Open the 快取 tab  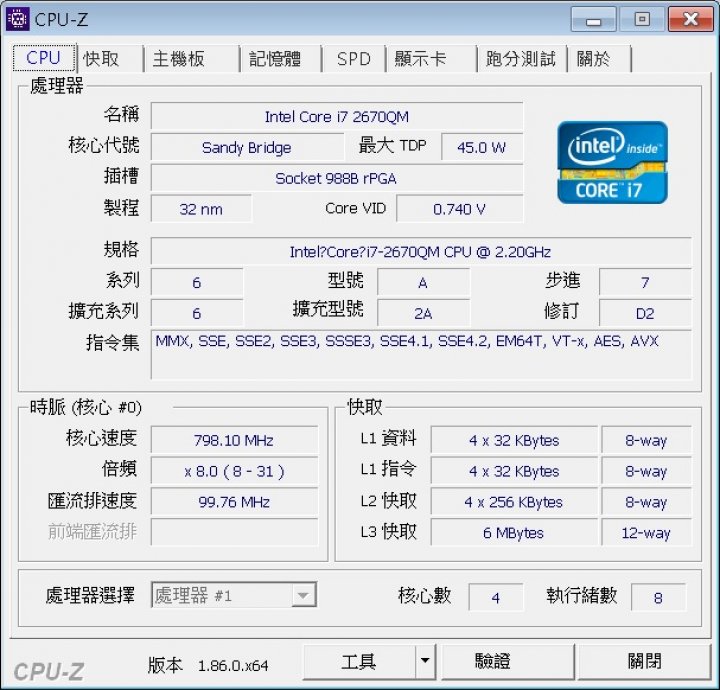pos(109,59)
